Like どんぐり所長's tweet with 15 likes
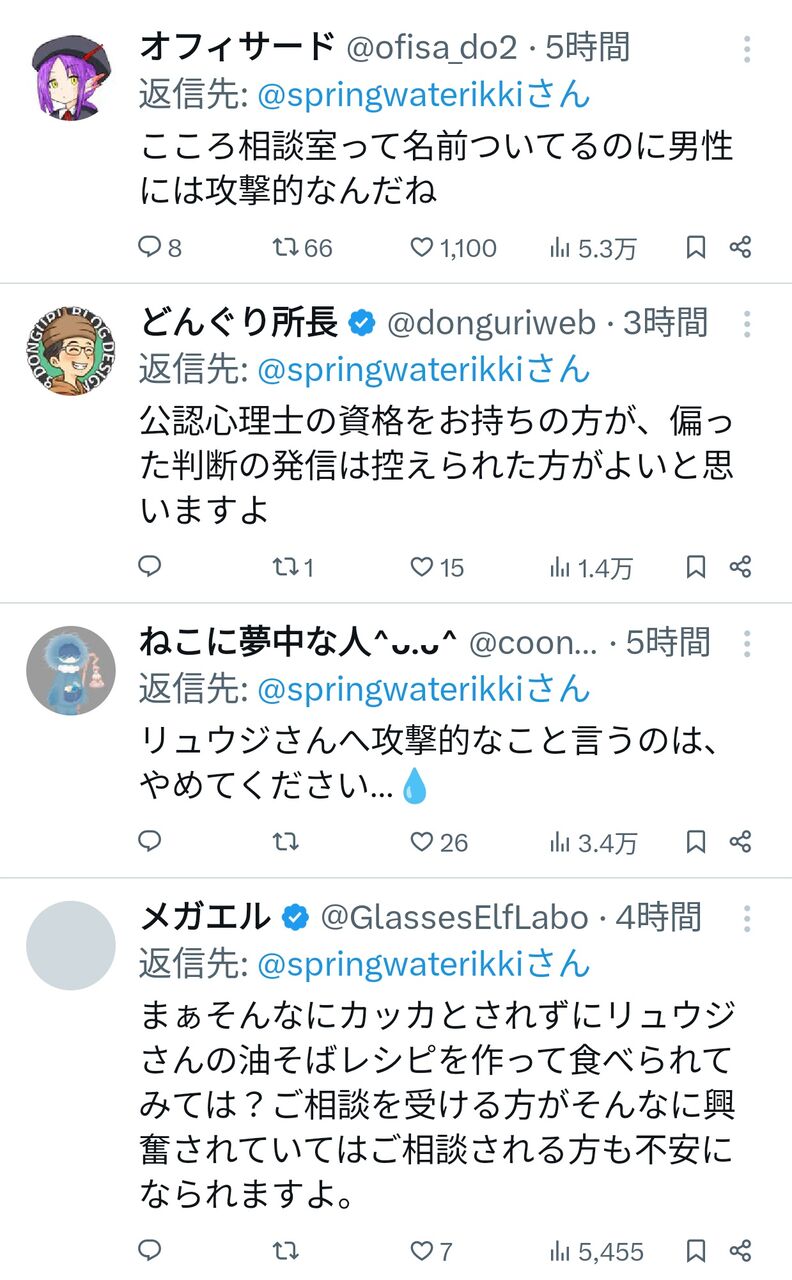This screenshot has height=1280, width=792. [423, 567]
